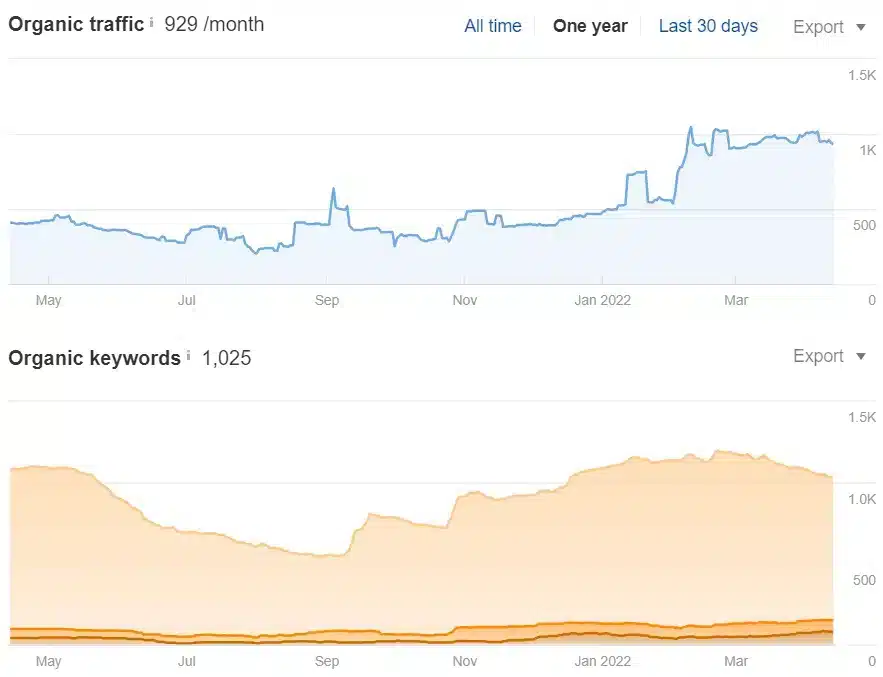Open the Export dropdown for Organic traffic
Viewport: 883px width, 677px height.
(829, 27)
